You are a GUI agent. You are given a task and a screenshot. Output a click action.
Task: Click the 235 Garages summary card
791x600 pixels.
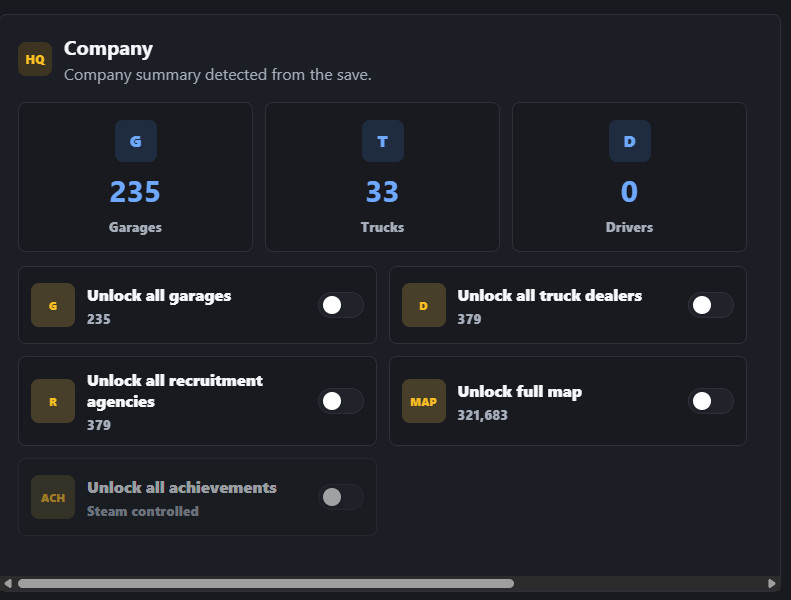pos(135,177)
